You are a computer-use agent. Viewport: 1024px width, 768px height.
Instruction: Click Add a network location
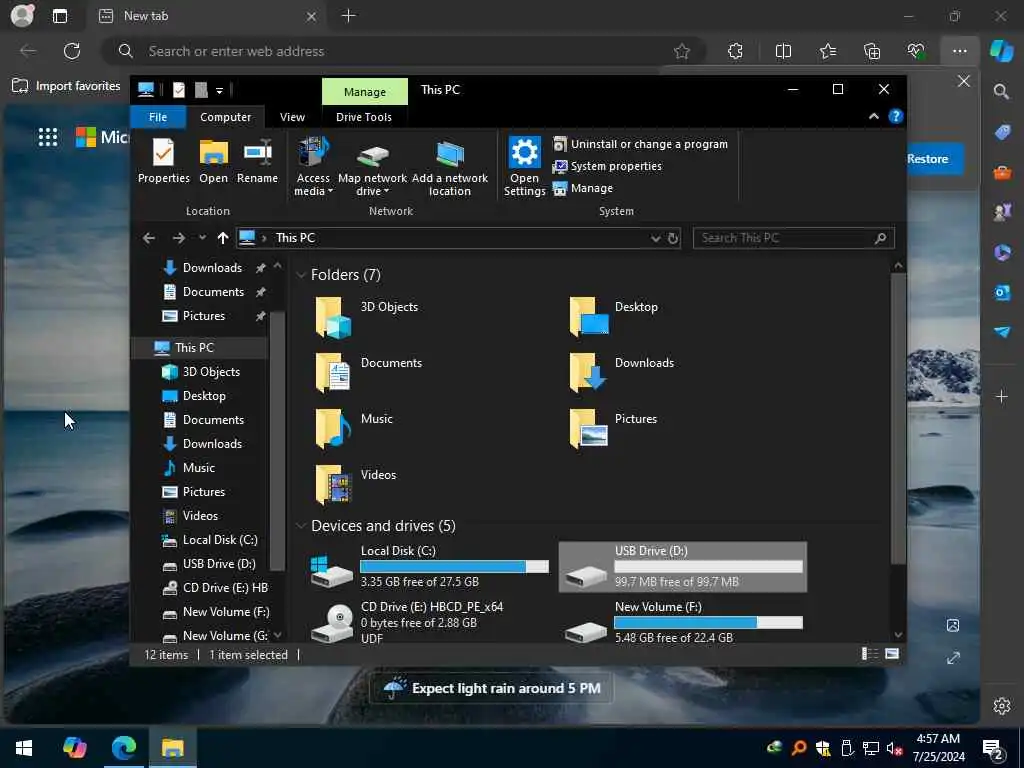pos(449,167)
